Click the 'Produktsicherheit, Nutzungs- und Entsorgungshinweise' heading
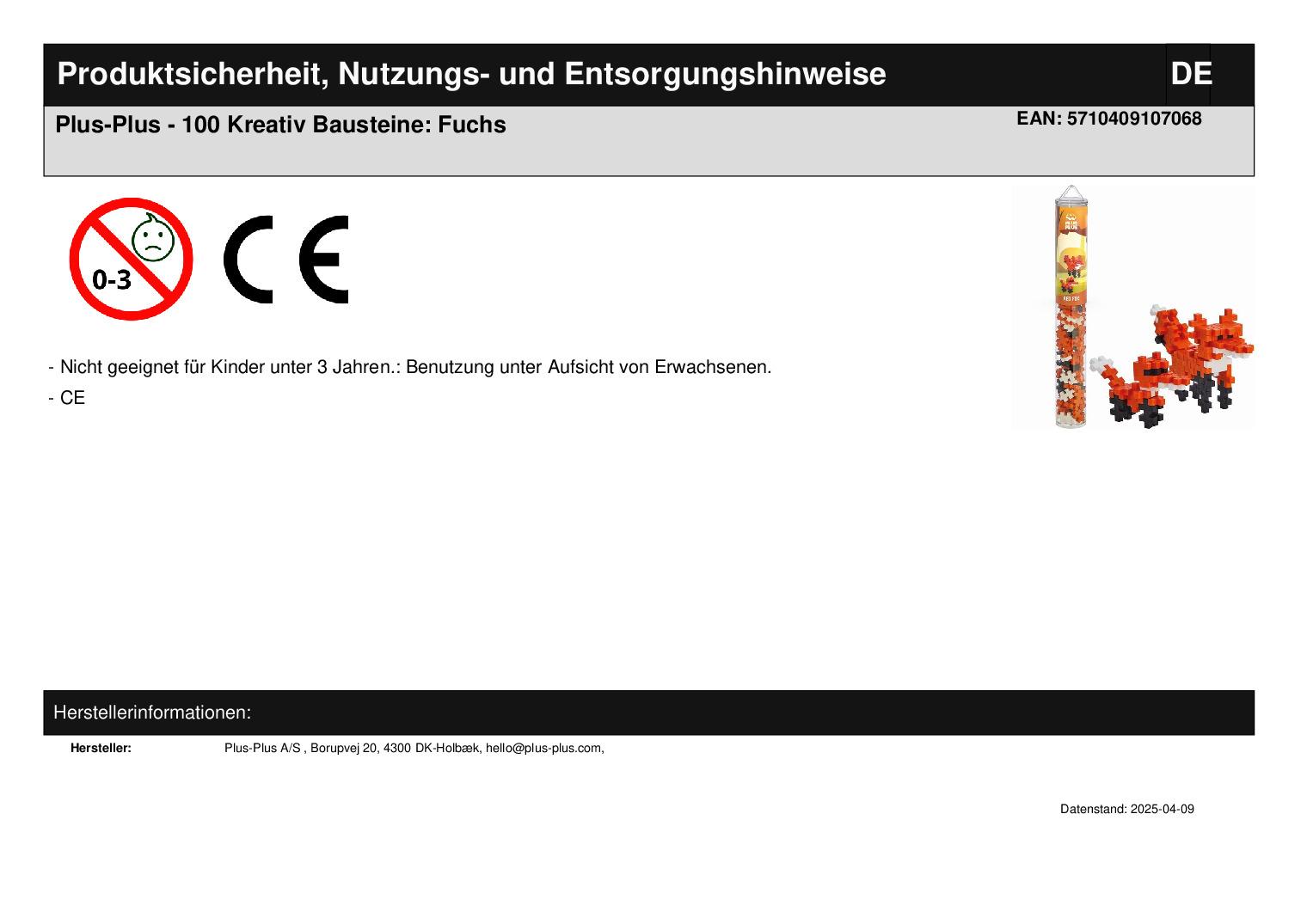The width and height of the screenshot is (1307, 924). coord(471,75)
